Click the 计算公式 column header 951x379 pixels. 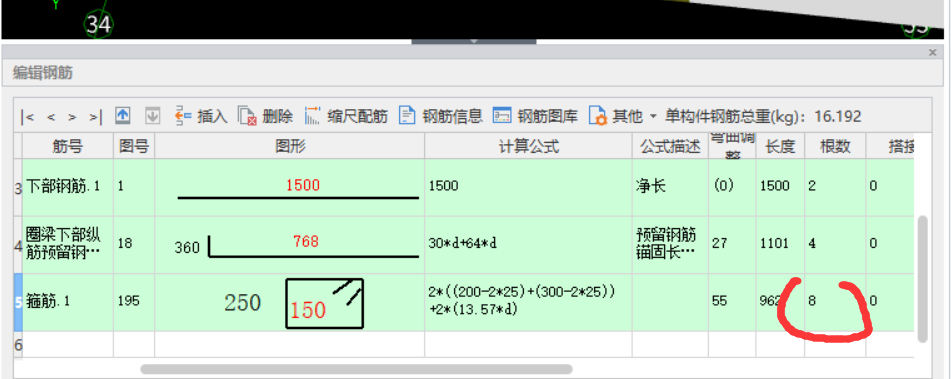click(x=528, y=146)
